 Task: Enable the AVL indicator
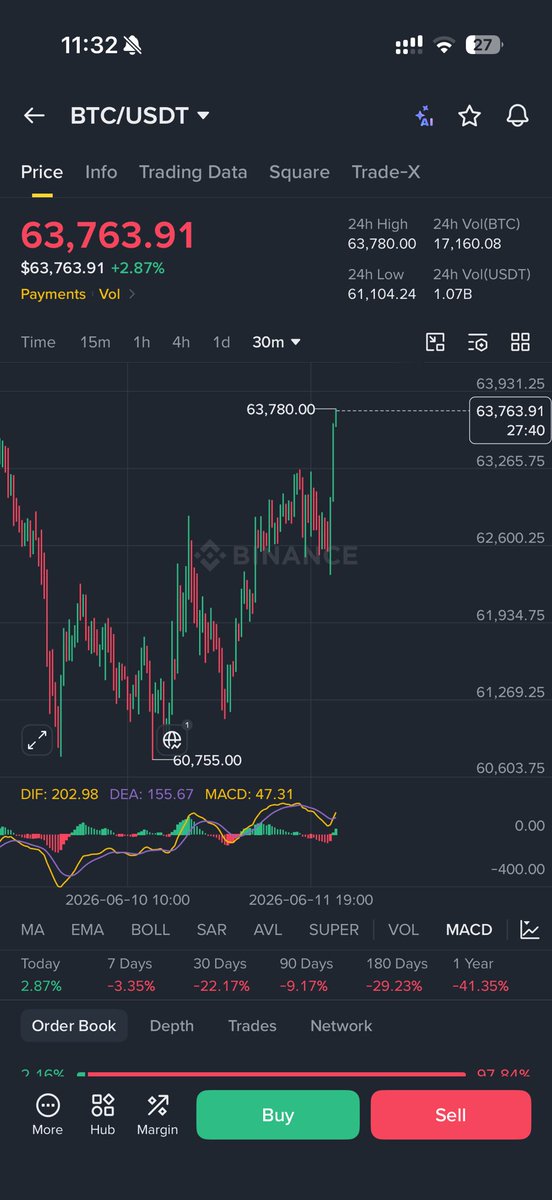pyautogui.click(x=268, y=929)
